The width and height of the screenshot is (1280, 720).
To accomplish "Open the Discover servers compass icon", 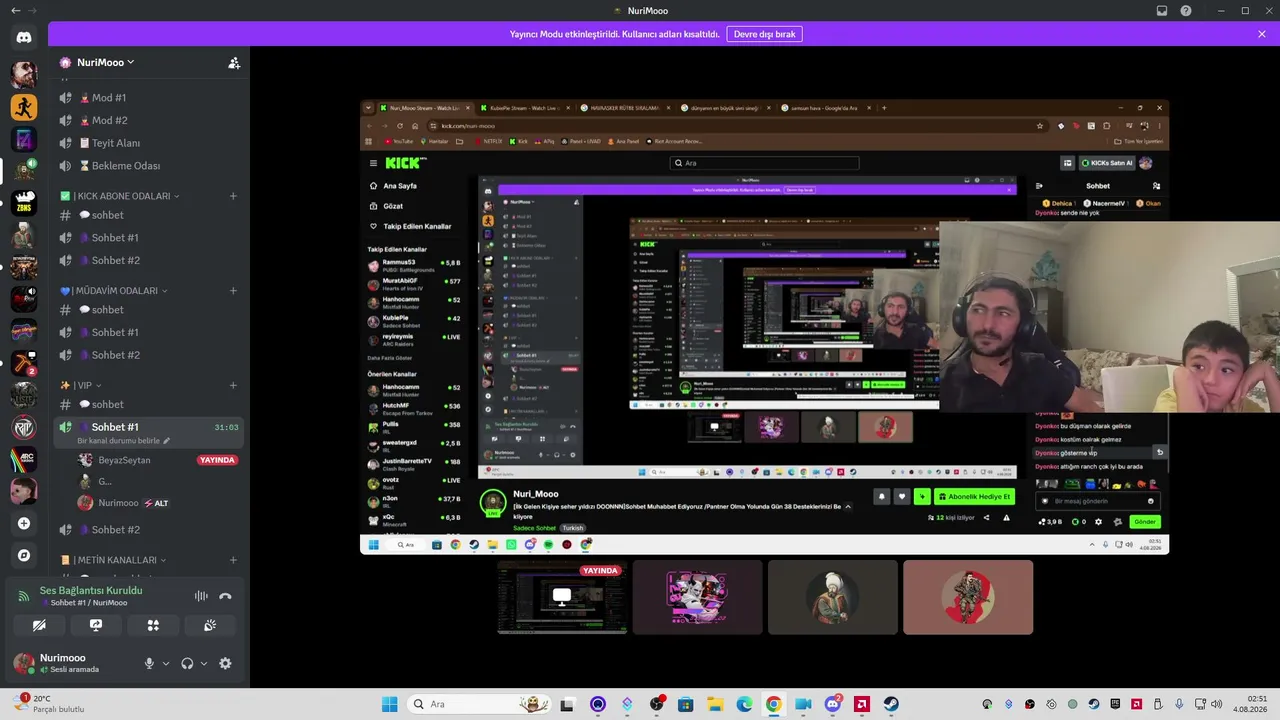I will 24,555.
